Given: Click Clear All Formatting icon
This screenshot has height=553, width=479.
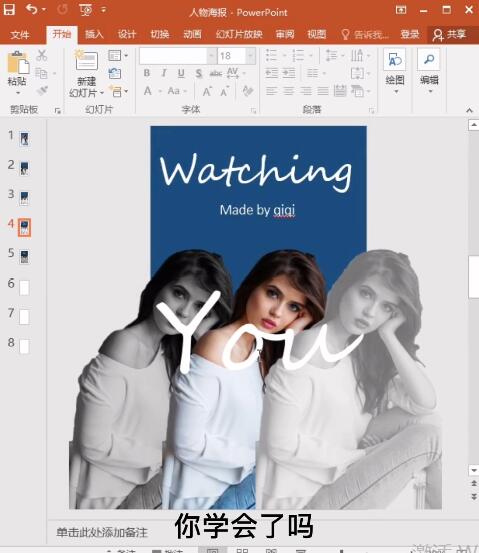Looking at the screenshot, I should pyautogui.click(x=248, y=91).
